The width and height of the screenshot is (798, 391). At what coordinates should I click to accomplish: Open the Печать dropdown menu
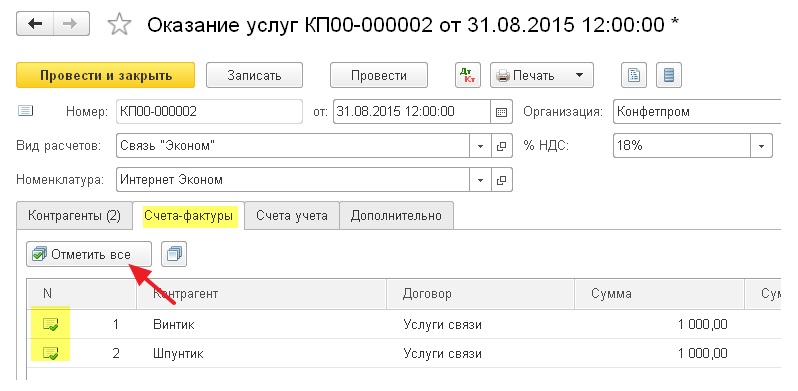[x=542, y=75]
